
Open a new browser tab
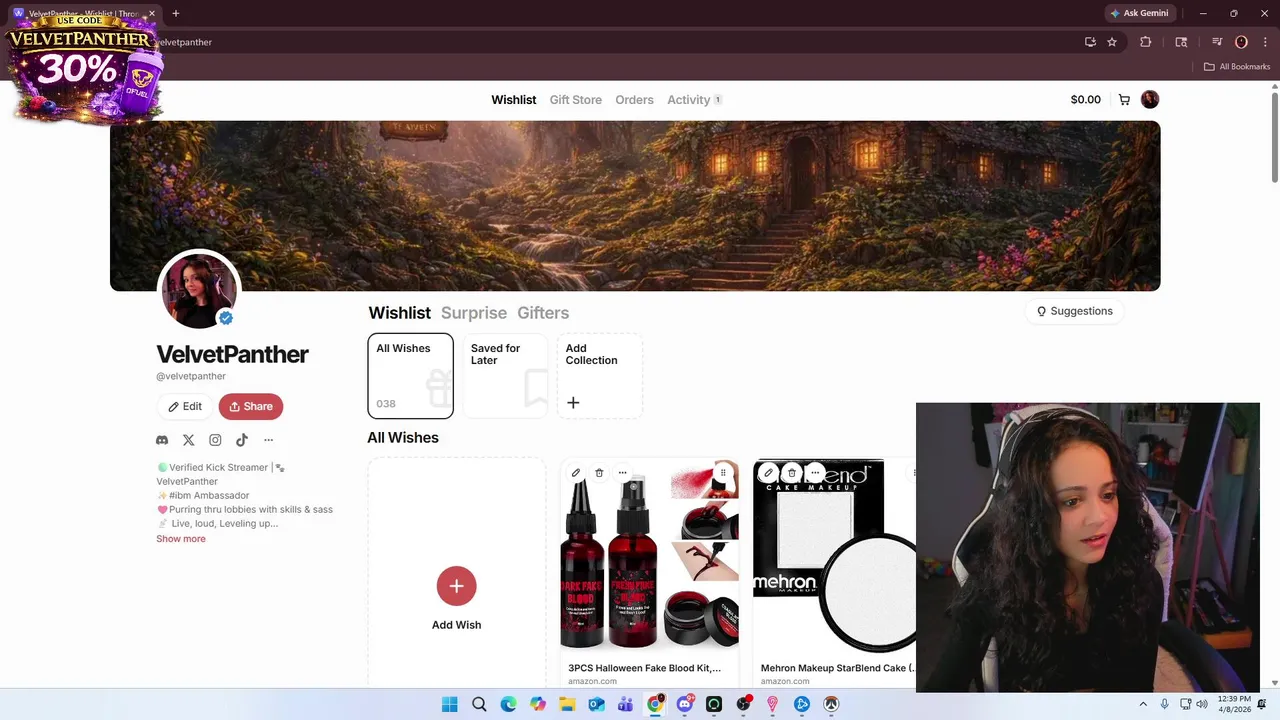pyautogui.click(x=176, y=13)
